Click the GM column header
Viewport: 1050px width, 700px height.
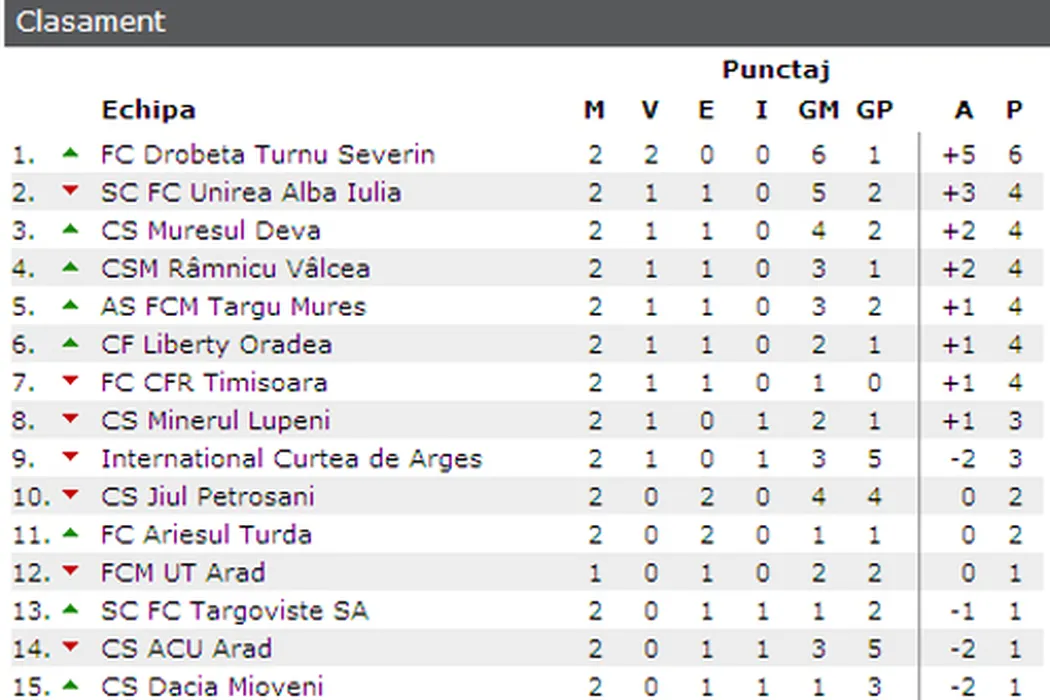click(818, 110)
